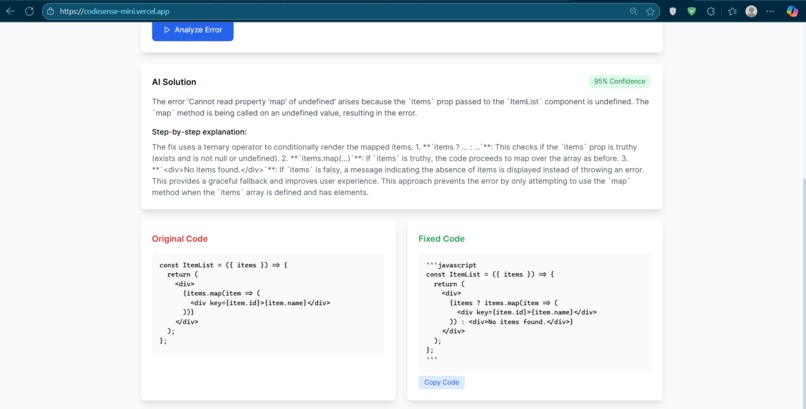Viewport: 806px width, 409px height.
Task: Click the '{items ? items.map' line in Fixed Code
Action: (x=504, y=303)
